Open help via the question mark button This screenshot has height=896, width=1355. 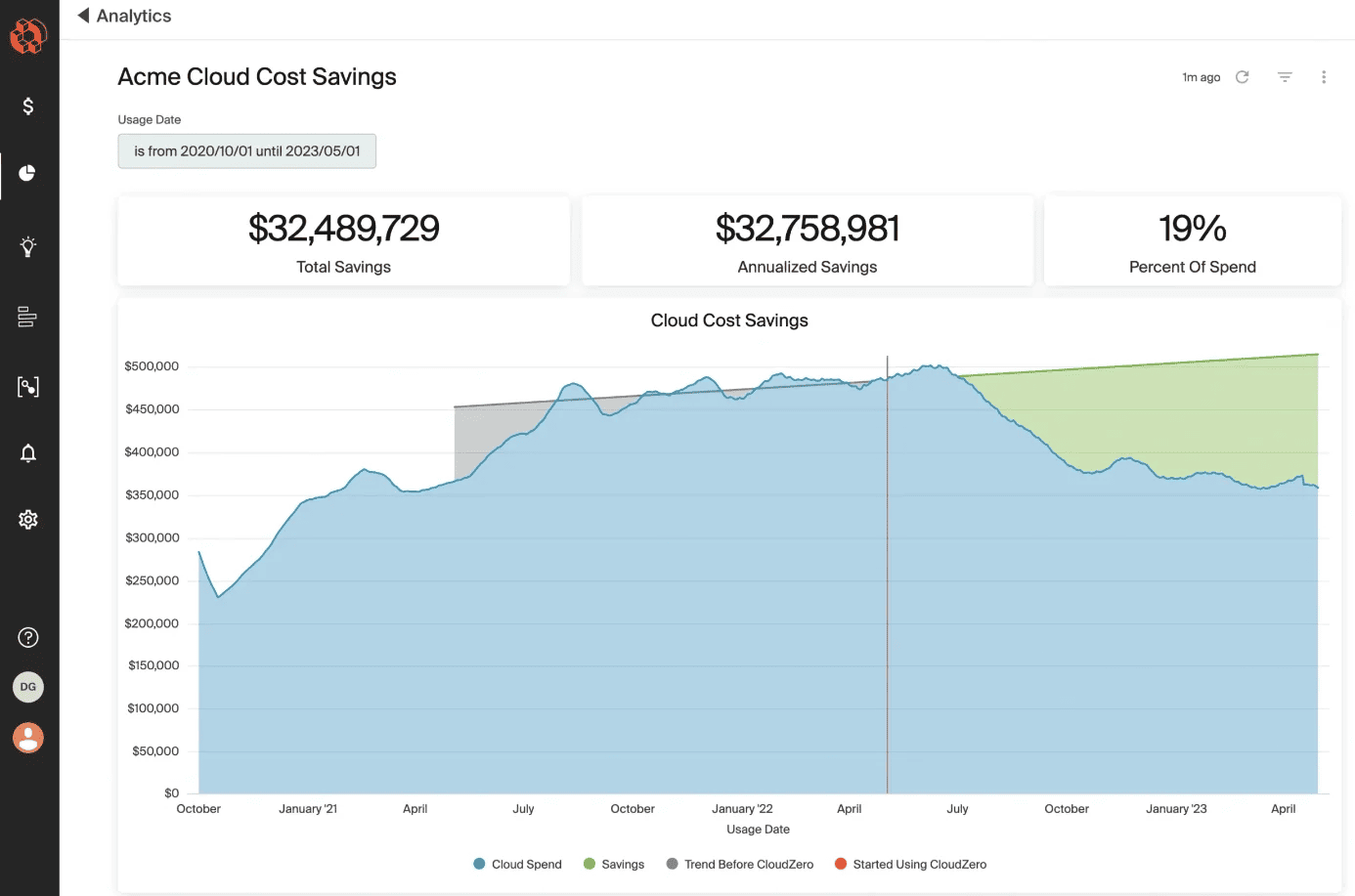pos(27,637)
